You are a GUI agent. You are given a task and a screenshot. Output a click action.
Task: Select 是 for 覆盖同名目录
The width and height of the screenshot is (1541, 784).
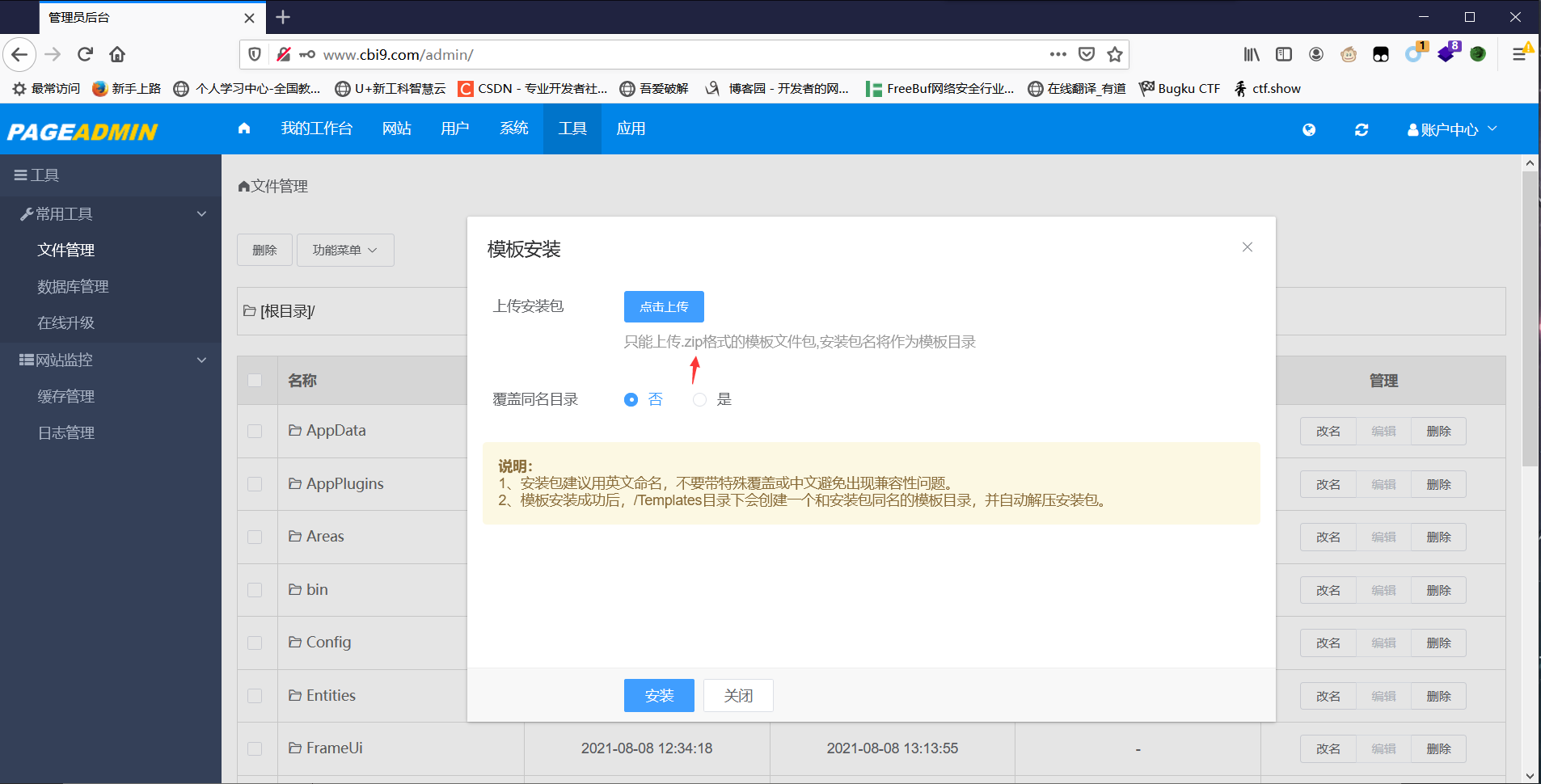tap(700, 399)
